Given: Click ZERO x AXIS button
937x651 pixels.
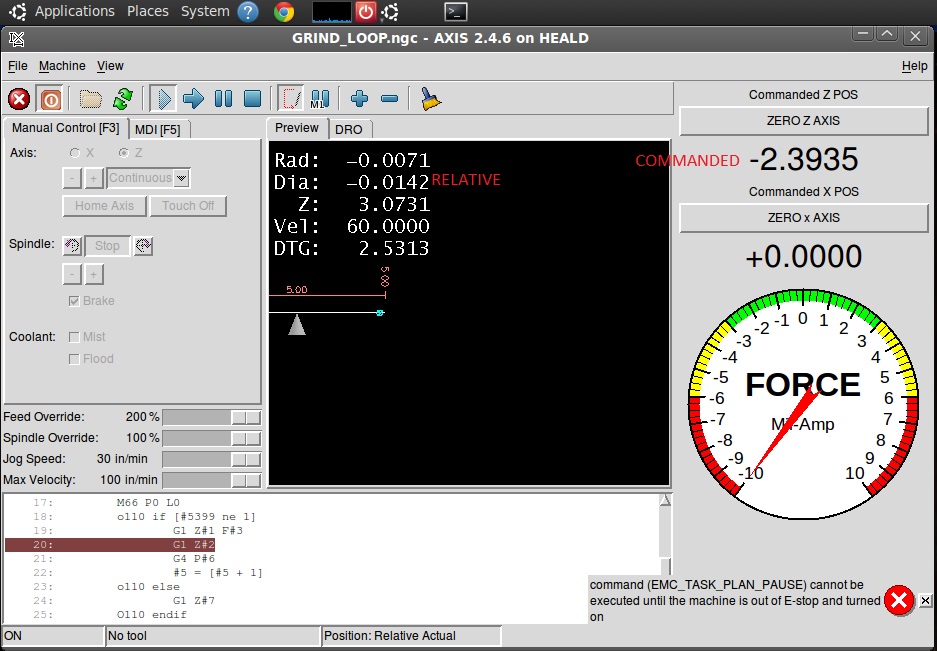Looking at the screenshot, I should coord(803,218).
